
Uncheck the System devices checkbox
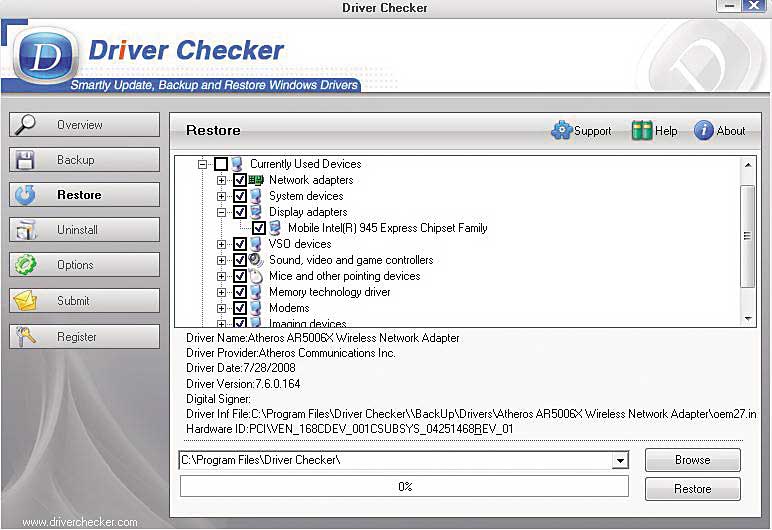(240, 196)
